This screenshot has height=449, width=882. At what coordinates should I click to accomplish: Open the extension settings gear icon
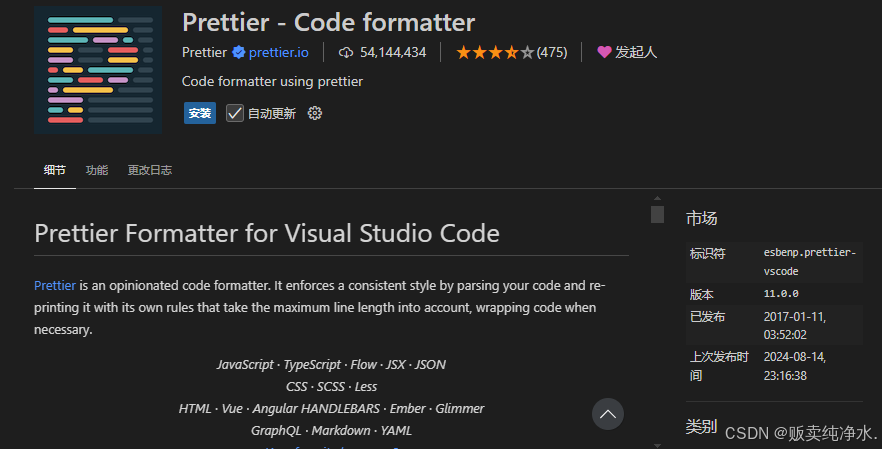tap(315, 113)
